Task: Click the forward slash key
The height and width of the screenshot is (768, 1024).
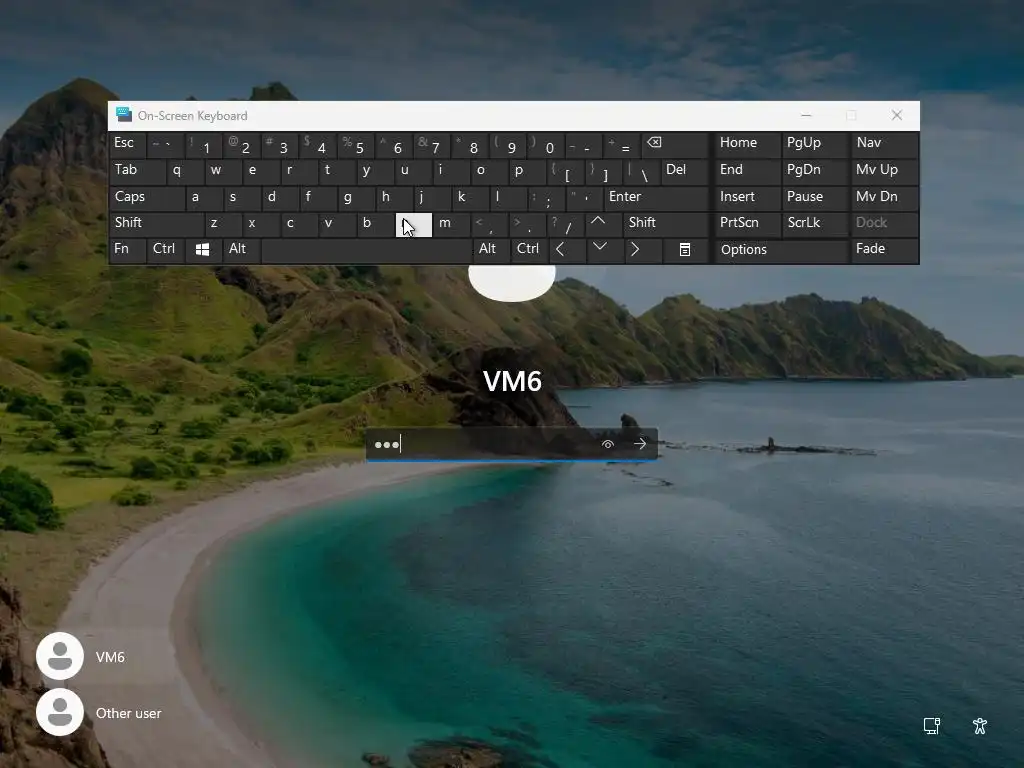Action: click(x=566, y=224)
